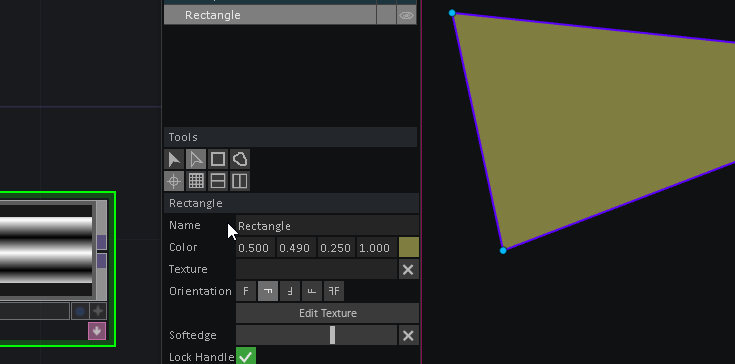This screenshot has height=364, width=735.
Task: Choose the freeform shape tool
Action: point(240,159)
